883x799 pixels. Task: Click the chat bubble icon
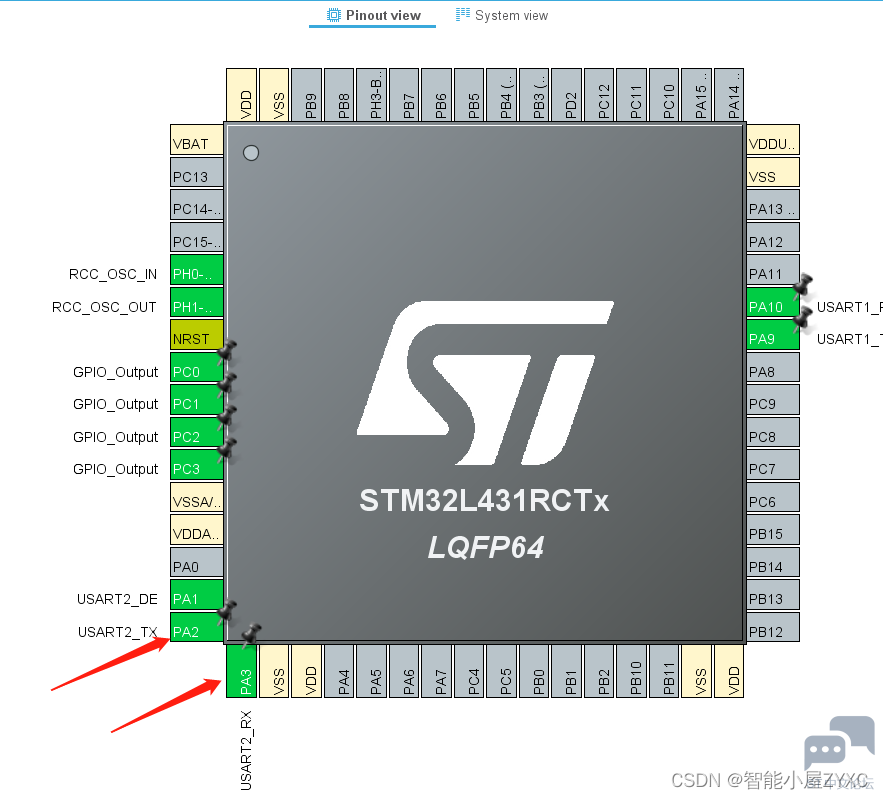tap(839, 742)
